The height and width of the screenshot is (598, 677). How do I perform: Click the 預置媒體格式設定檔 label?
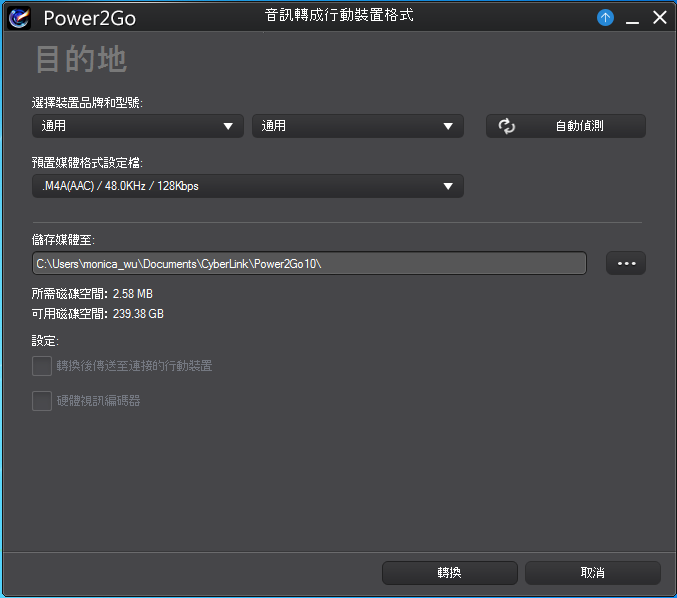[x=87, y=163]
